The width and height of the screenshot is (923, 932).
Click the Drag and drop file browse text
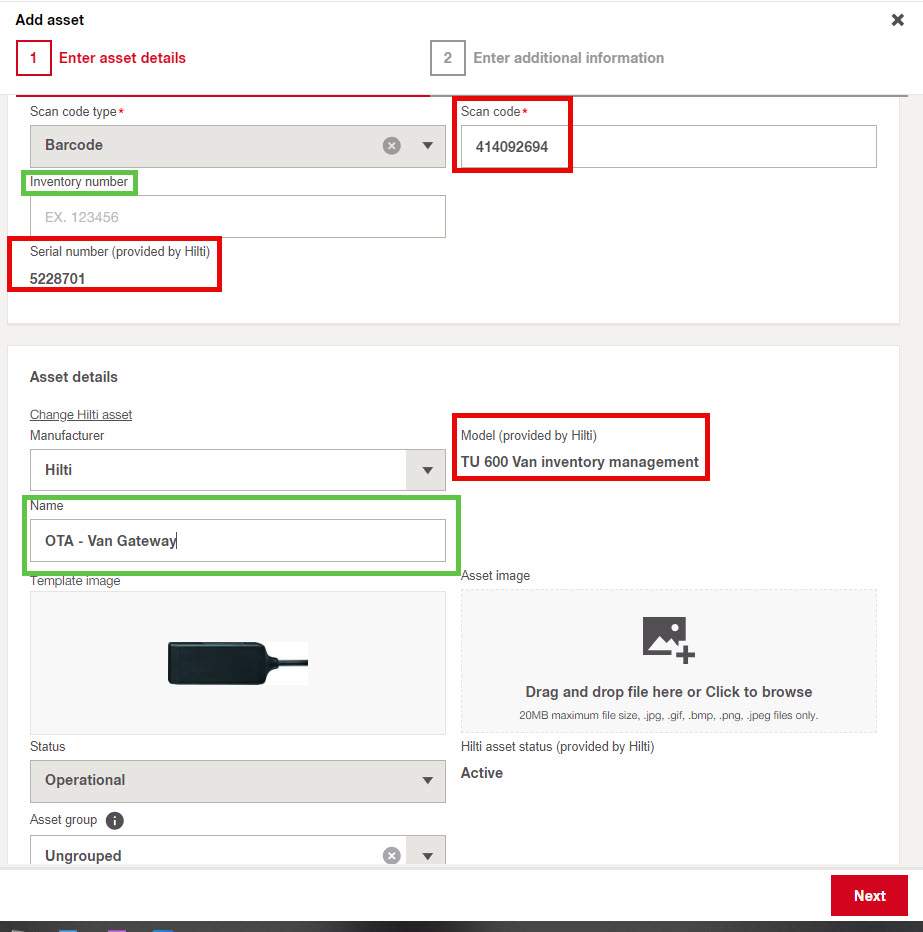tap(668, 692)
